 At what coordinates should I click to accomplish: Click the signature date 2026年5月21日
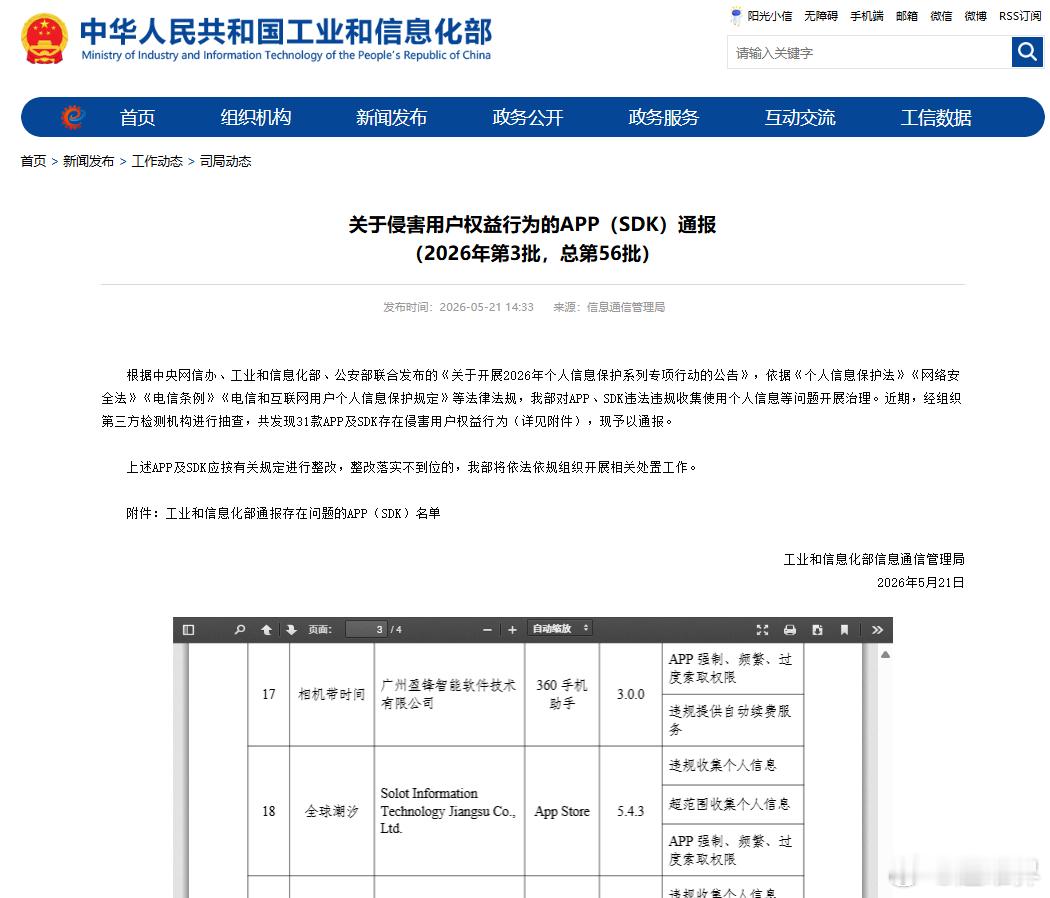coord(921,583)
